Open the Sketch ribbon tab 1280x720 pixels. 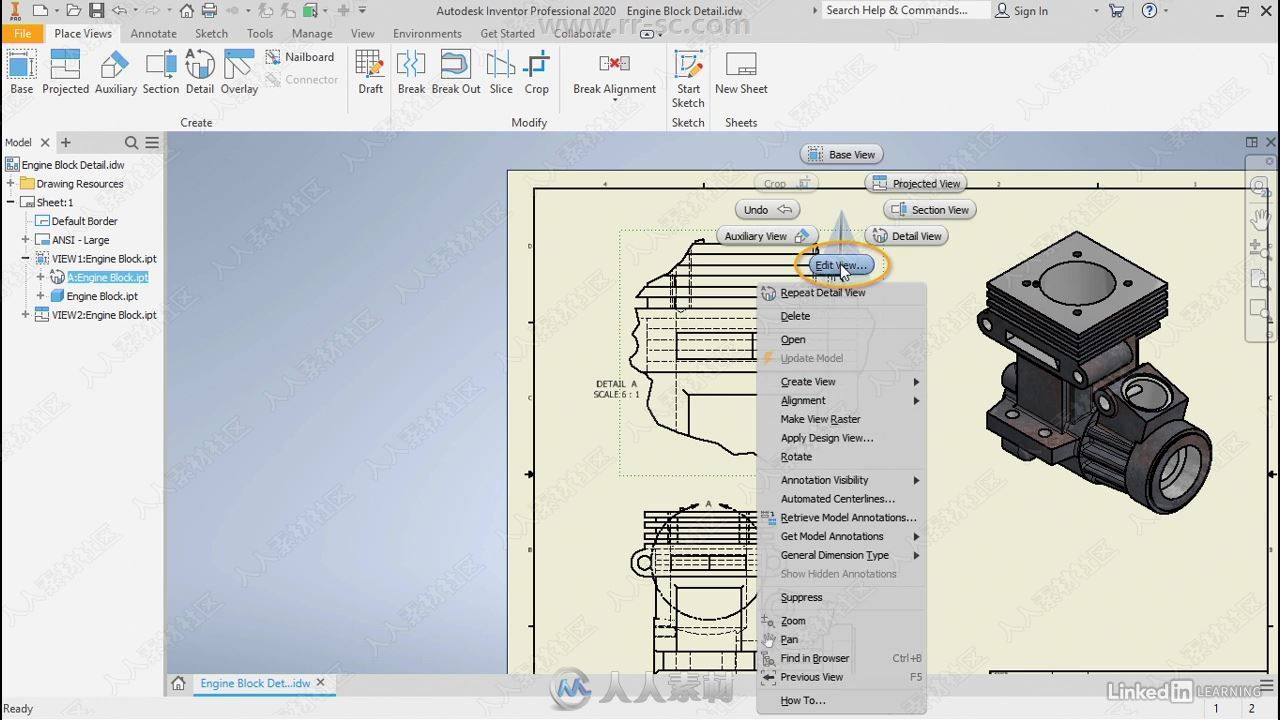click(211, 33)
